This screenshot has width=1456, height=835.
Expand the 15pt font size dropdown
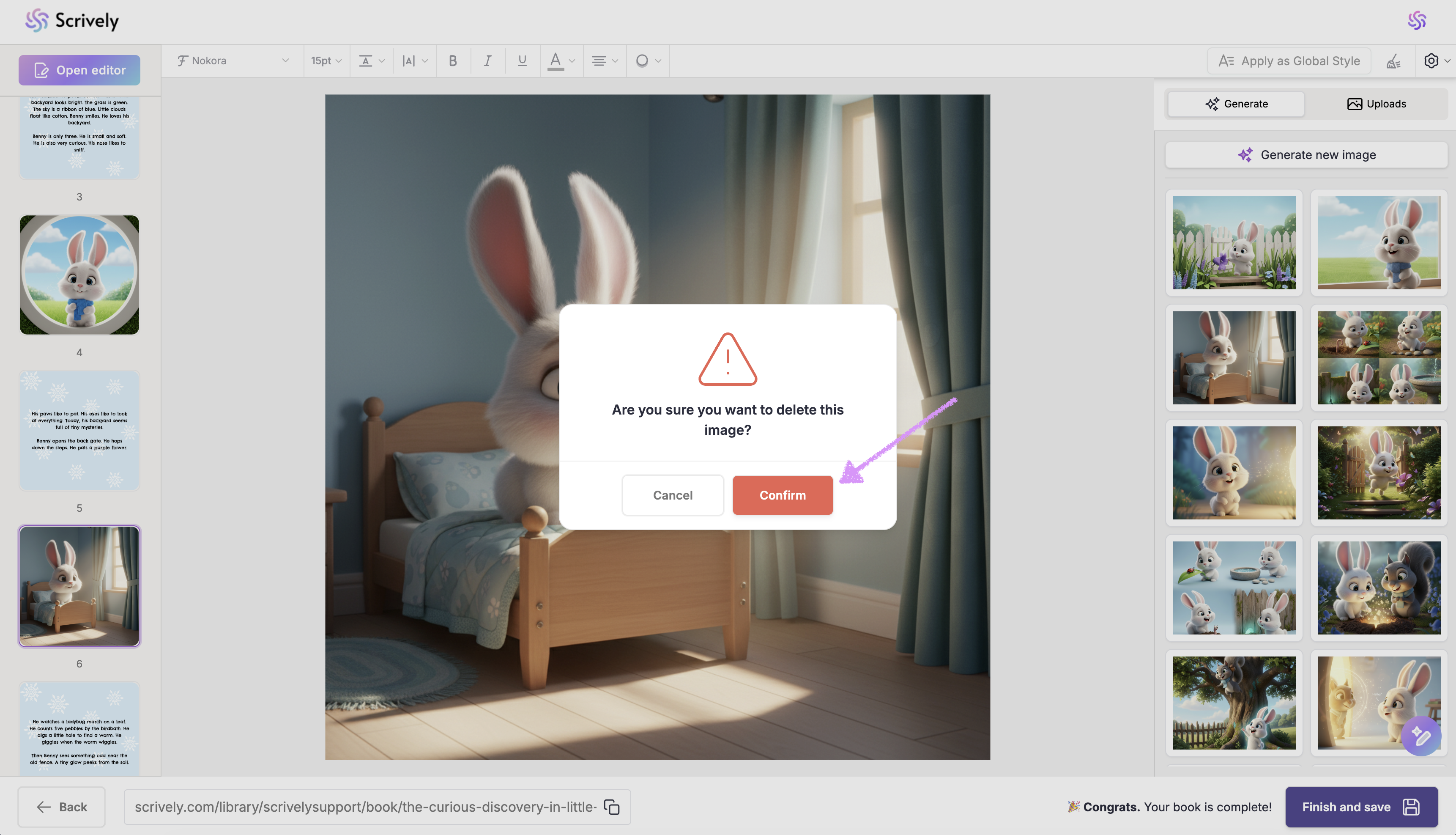click(x=326, y=61)
